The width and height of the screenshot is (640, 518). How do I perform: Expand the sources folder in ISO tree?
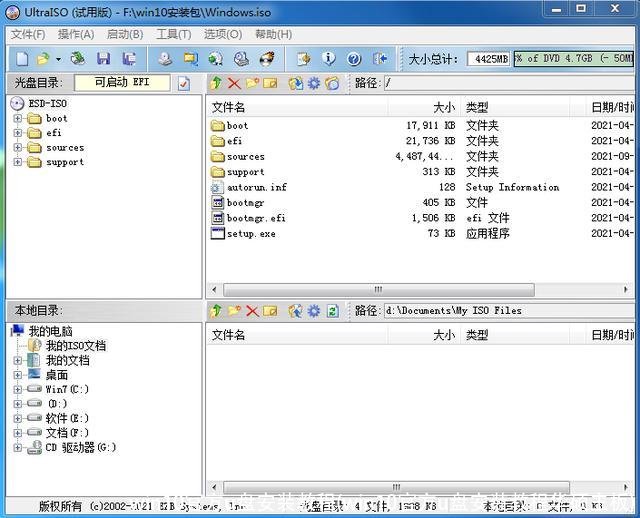(17, 147)
